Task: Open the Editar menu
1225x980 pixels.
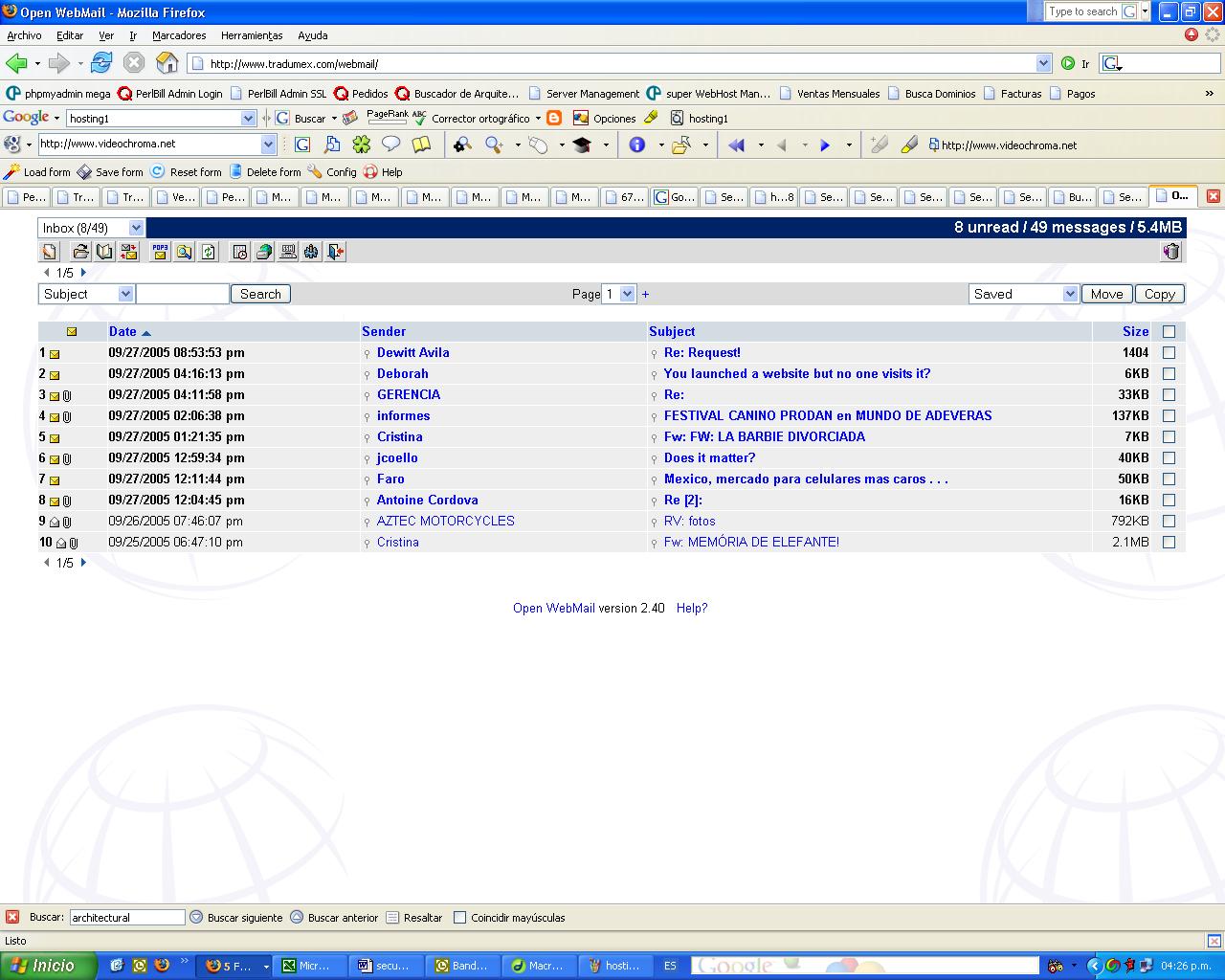Action: [70, 35]
